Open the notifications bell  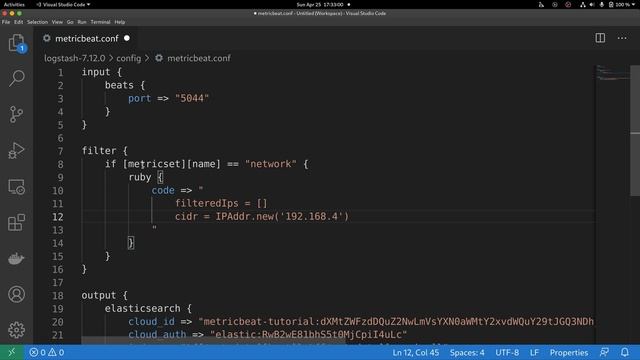click(x=625, y=352)
